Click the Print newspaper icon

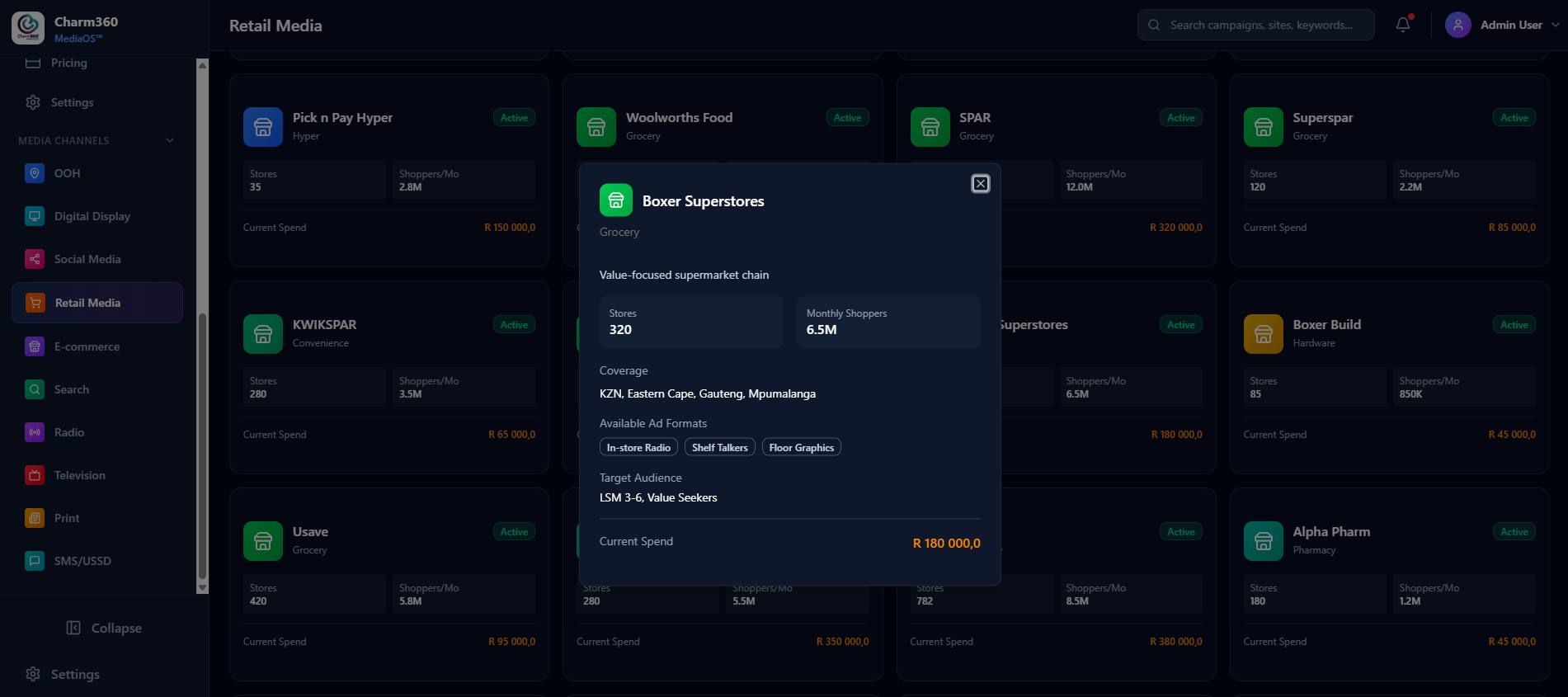pyautogui.click(x=35, y=518)
